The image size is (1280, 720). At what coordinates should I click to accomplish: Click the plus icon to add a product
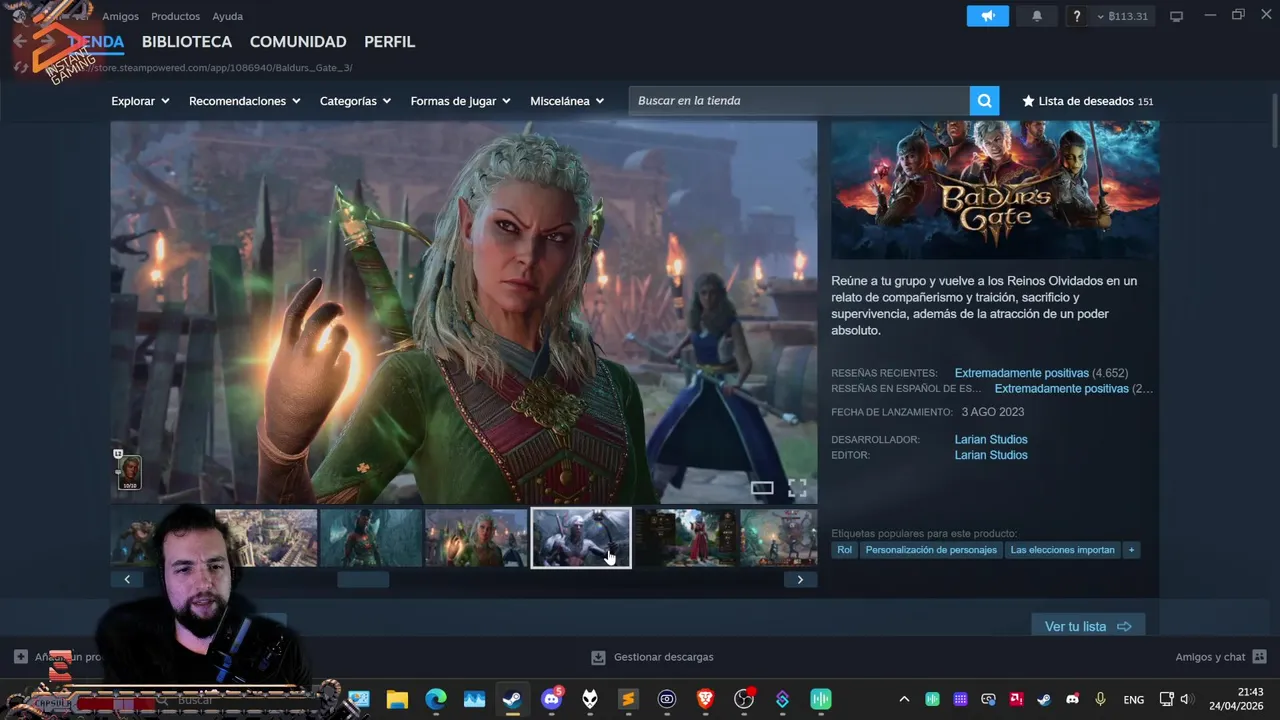pyautogui.click(x=21, y=657)
